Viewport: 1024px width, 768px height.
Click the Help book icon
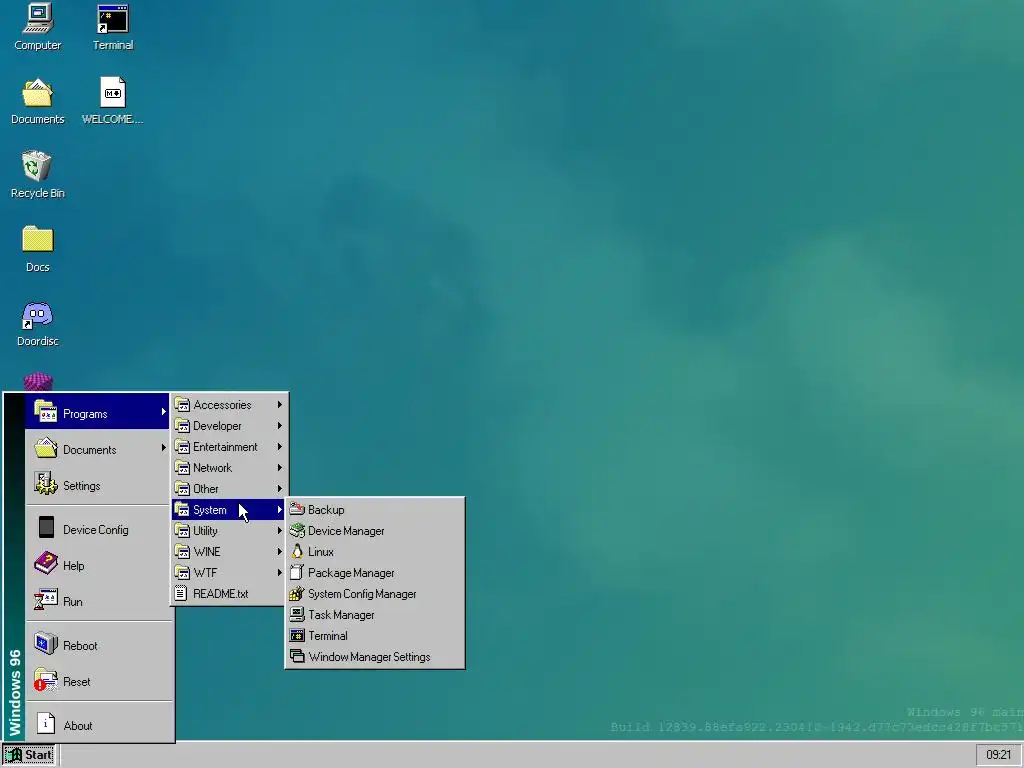[46, 563]
